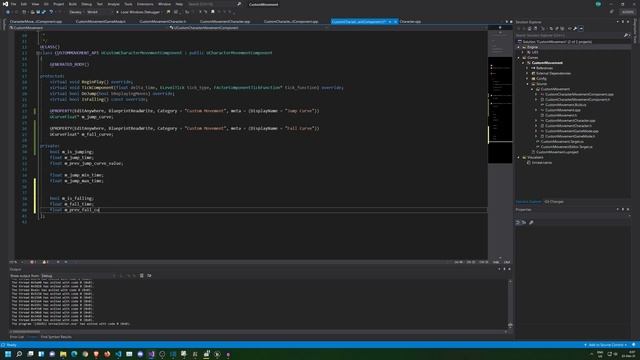The image size is (640, 360).
Task: Select CustomMovementGameMode.cpp in tree
Action: [x=572, y=131]
